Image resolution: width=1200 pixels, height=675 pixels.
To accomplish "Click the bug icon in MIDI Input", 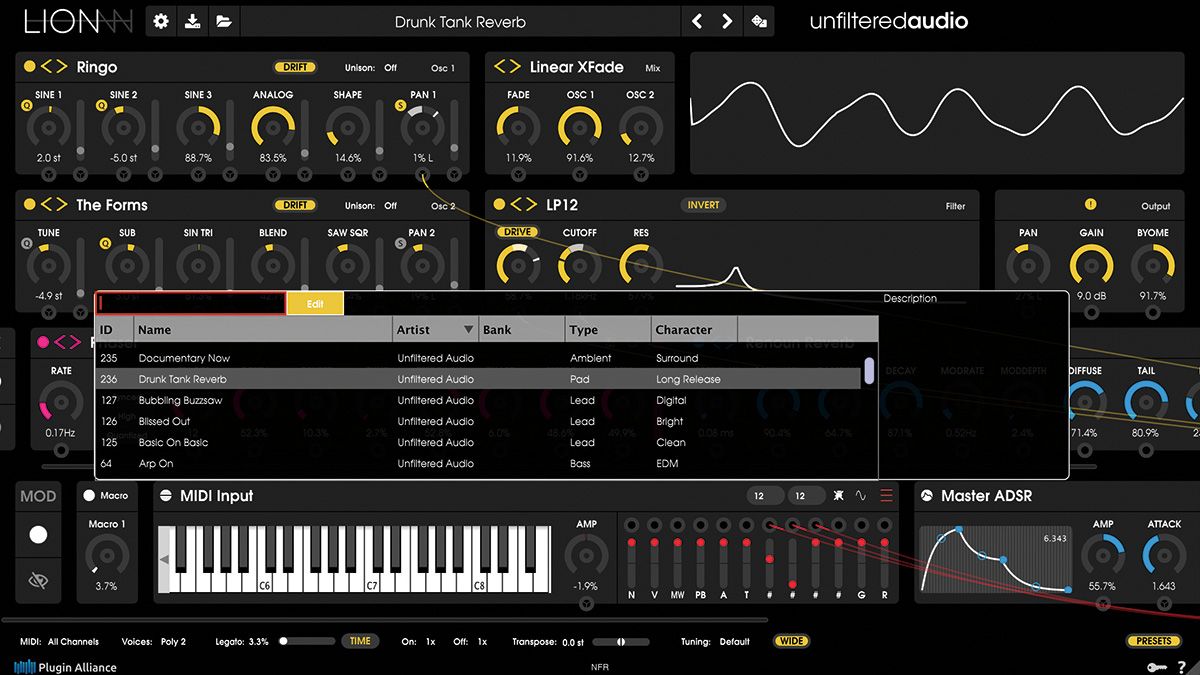I will (x=837, y=496).
